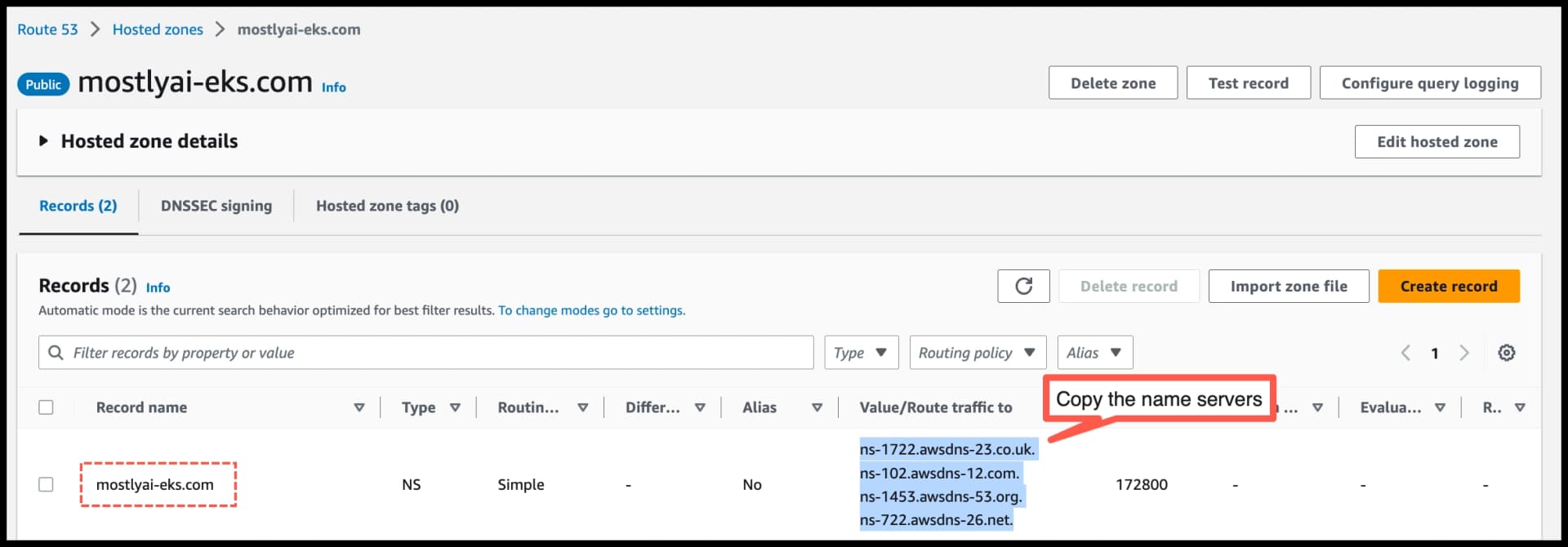The width and height of the screenshot is (1568, 547).
Task: Sort by Type column arrow
Action: 455,407
